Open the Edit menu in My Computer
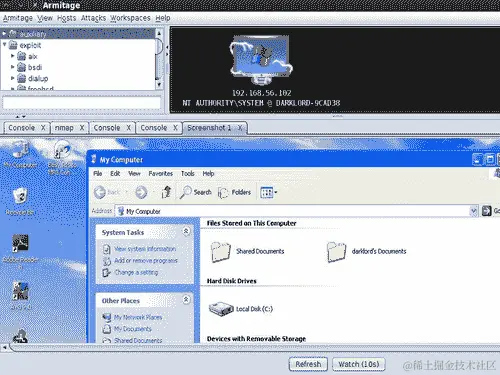The image size is (500, 375). pyautogui.click(x=115, y=173)
